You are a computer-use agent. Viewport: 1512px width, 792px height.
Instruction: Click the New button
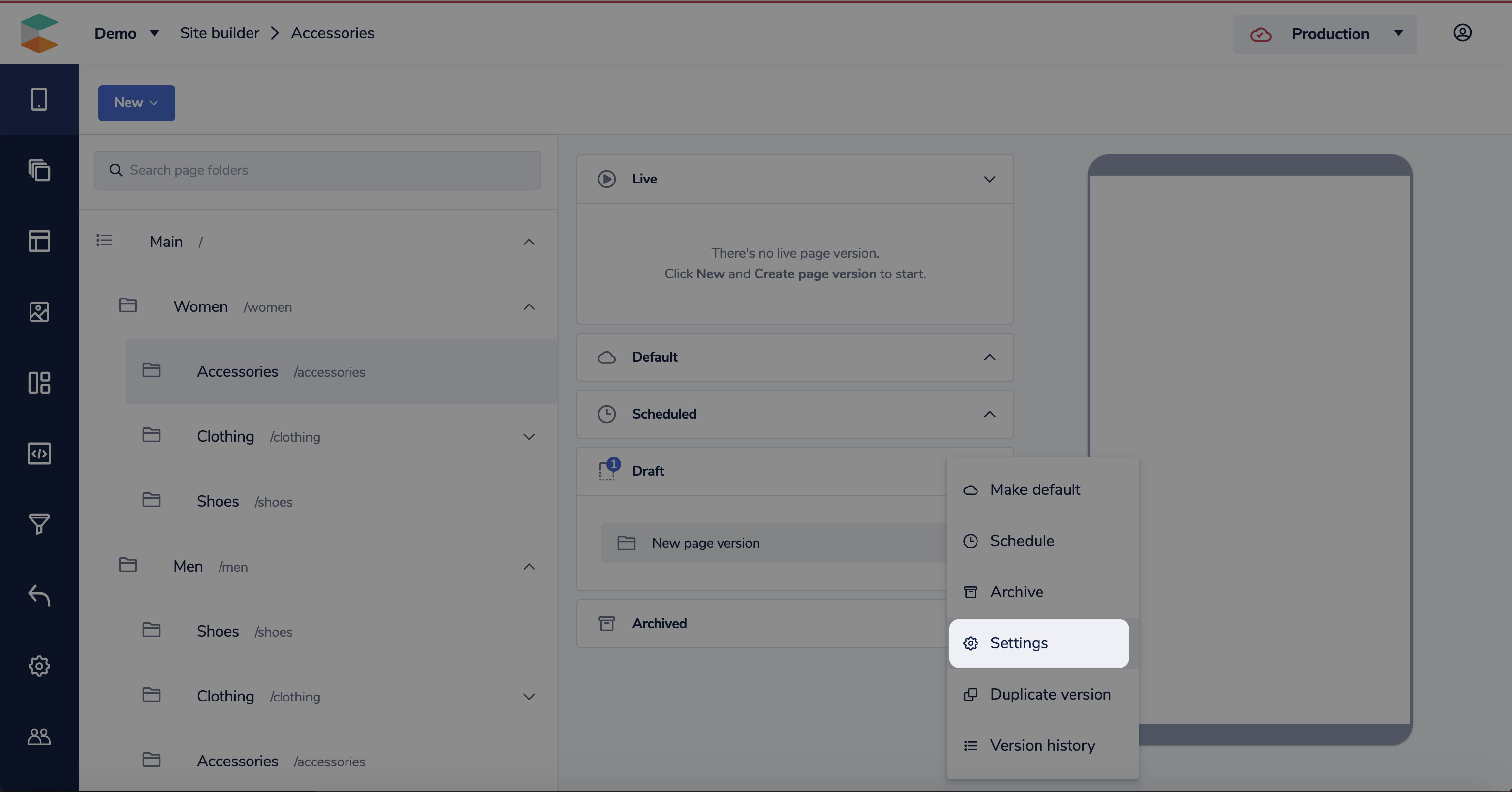click(x=136, y=103)
